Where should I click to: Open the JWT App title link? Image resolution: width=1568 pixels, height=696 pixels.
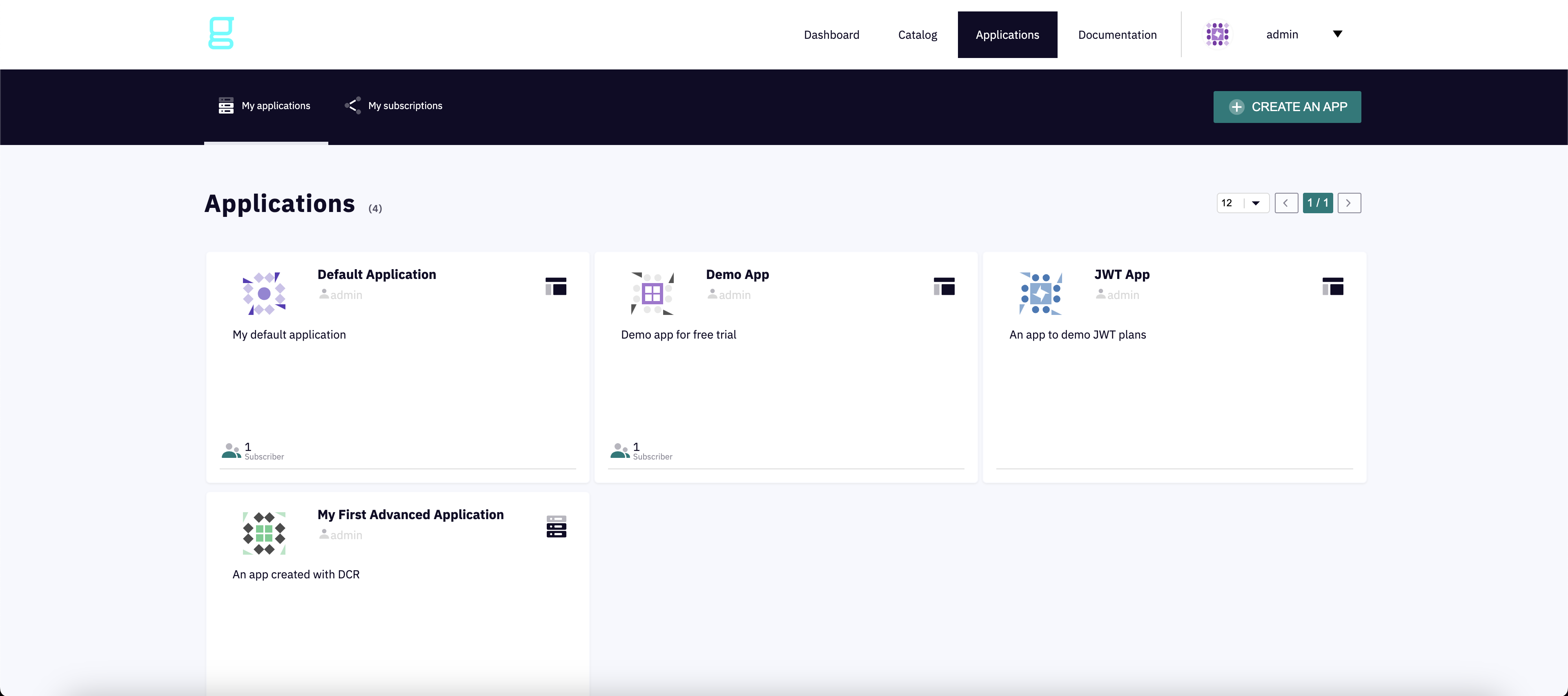coord(1121,274)
